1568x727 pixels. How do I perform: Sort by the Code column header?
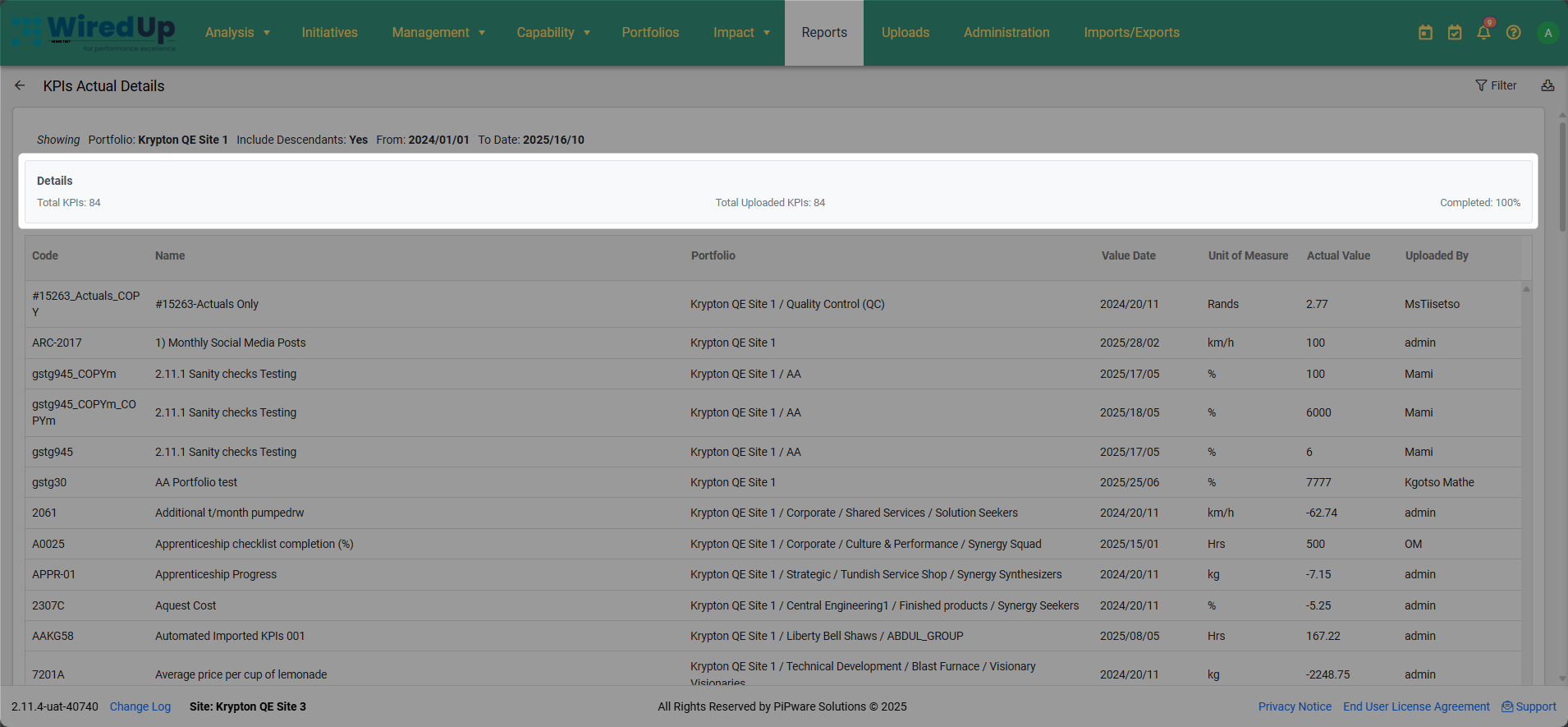45,255
